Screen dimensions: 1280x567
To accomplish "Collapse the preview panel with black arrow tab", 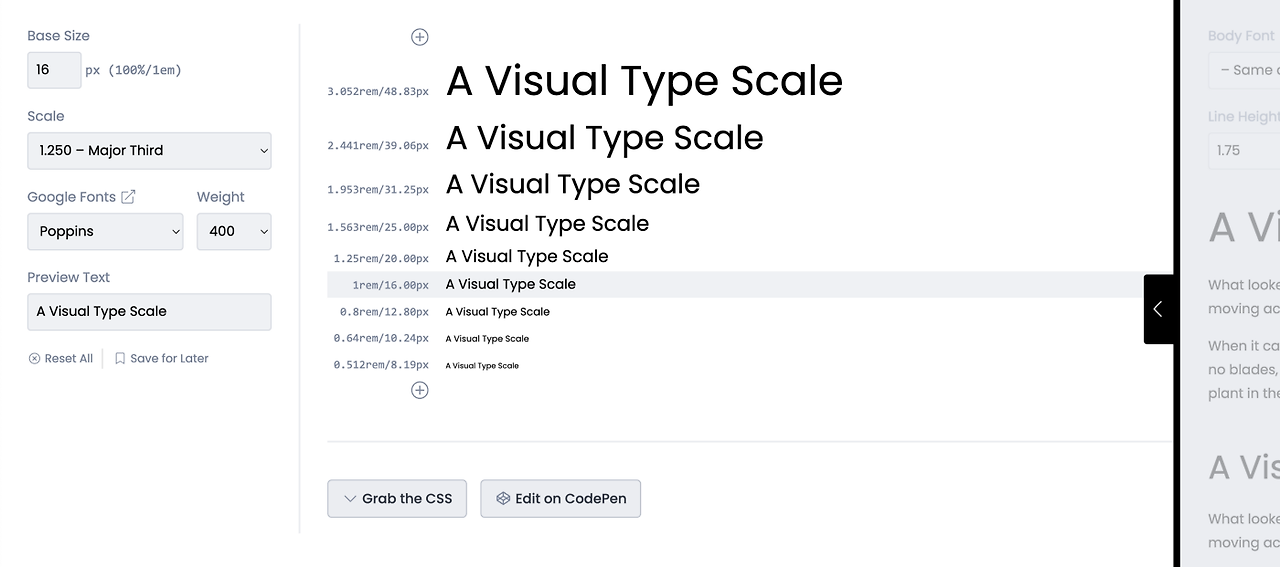I will click(x=1158, y=309).
